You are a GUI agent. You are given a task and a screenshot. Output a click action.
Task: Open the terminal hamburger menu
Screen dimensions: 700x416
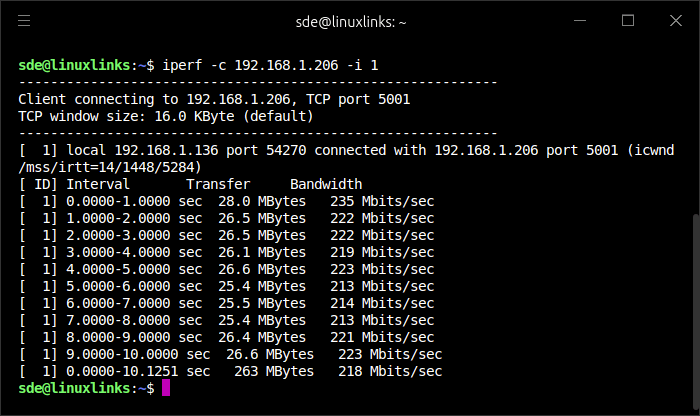[24, 20]
